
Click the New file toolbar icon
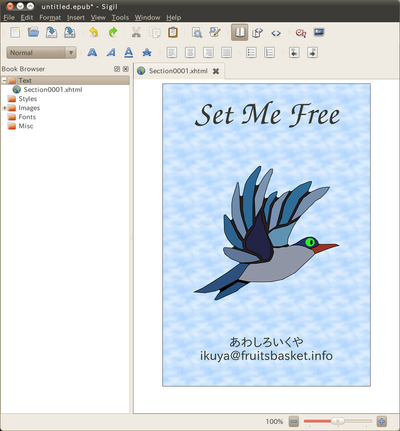[15, 32]
